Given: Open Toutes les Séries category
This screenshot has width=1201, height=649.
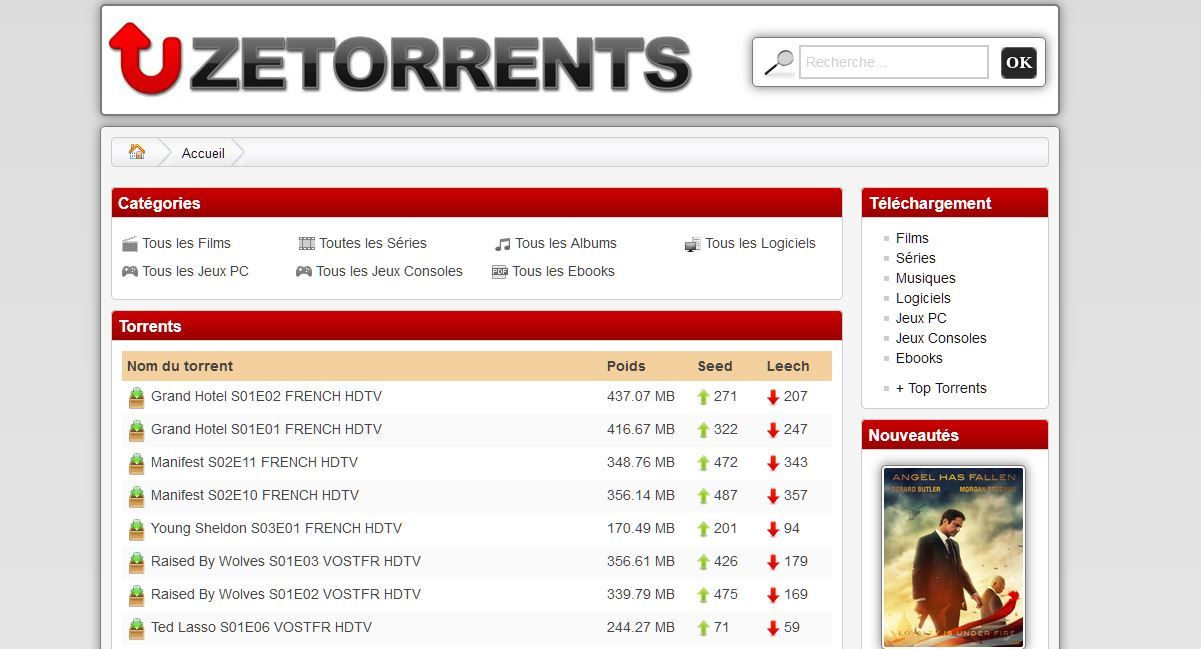Looking at the screenshot, I should click(x=373, y=243).
